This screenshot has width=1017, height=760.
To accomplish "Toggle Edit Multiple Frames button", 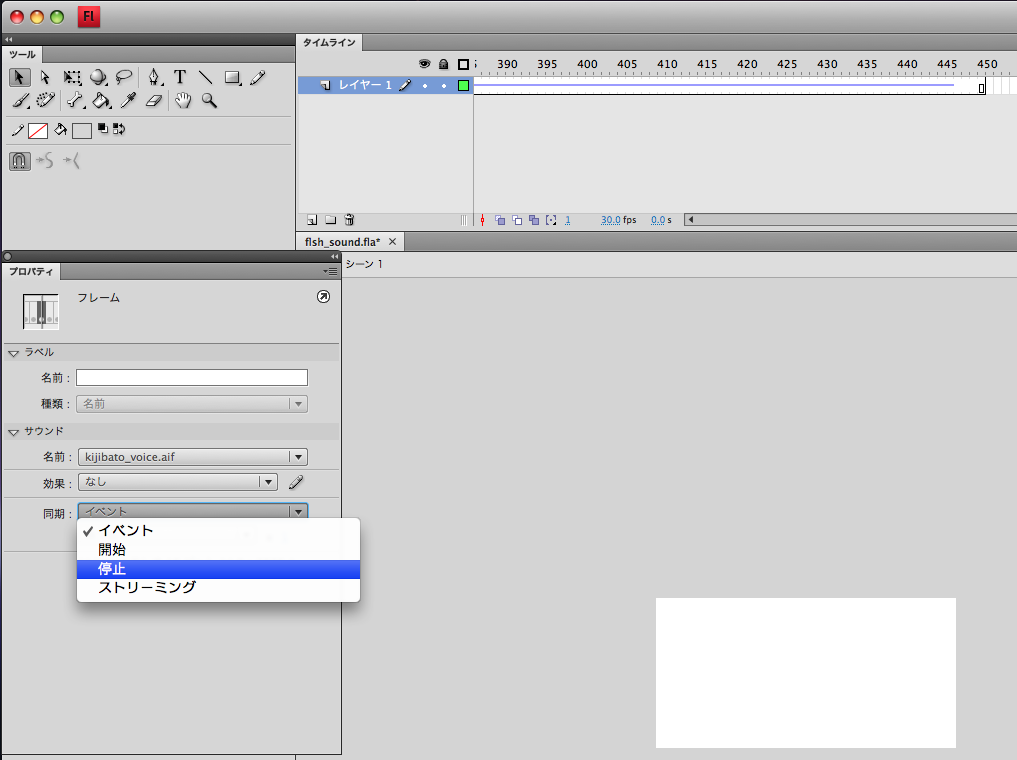I will pos(534,220).
